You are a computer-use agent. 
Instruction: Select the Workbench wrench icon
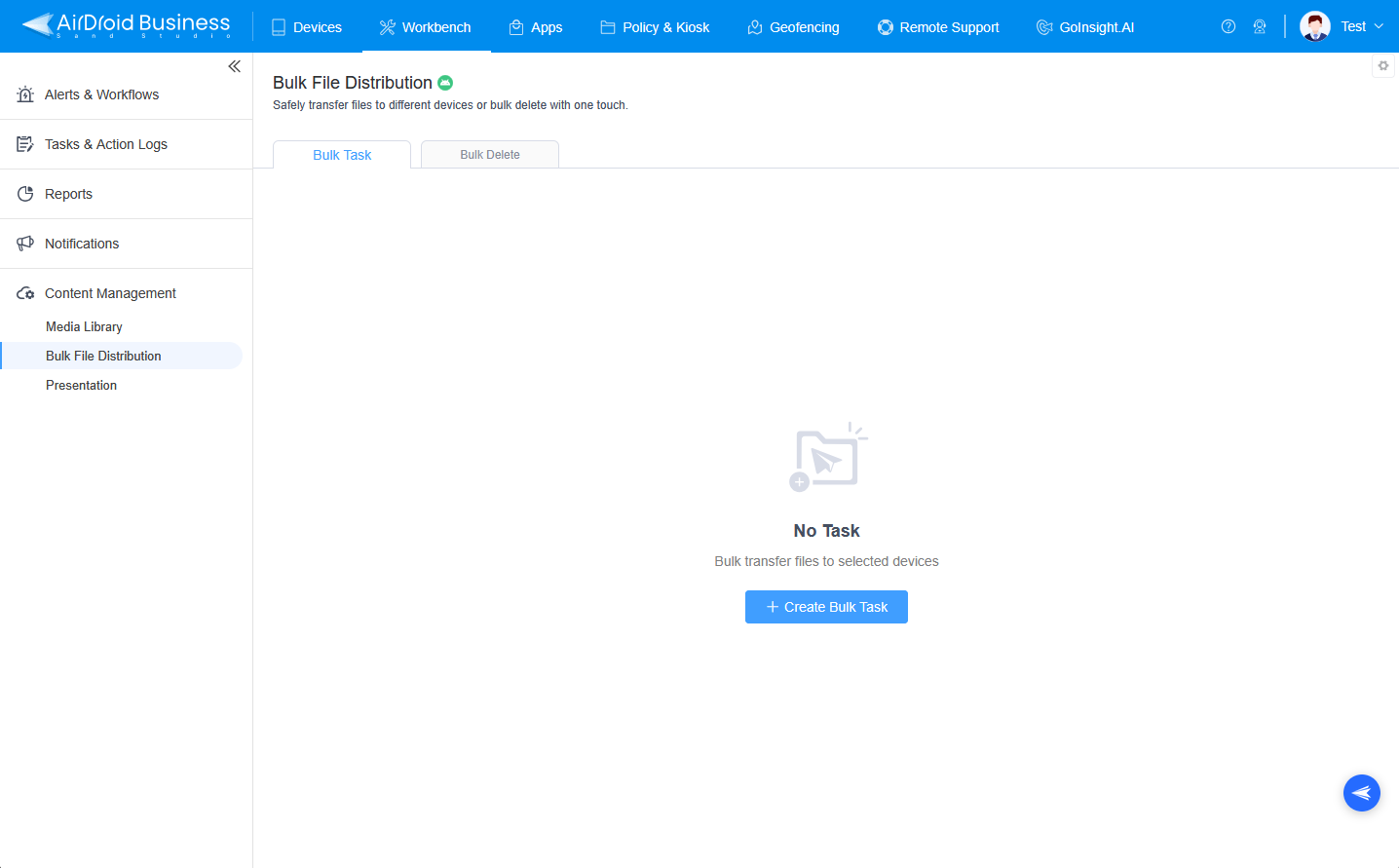point(389,26)
